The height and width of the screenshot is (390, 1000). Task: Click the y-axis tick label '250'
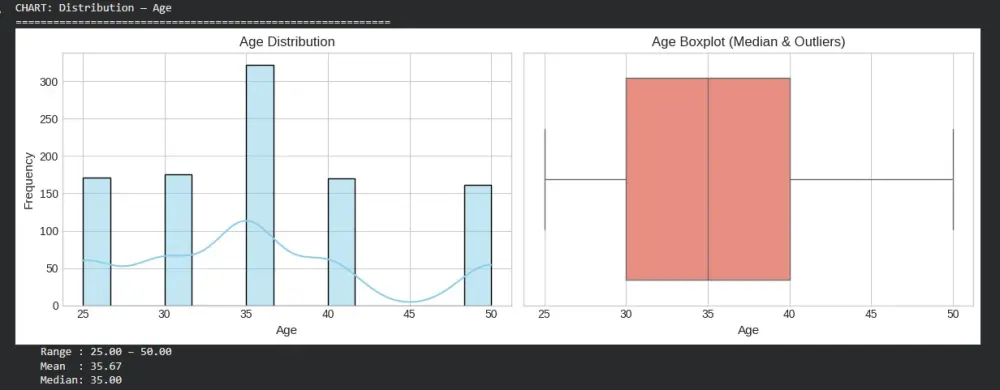click(x=49, y=119)
